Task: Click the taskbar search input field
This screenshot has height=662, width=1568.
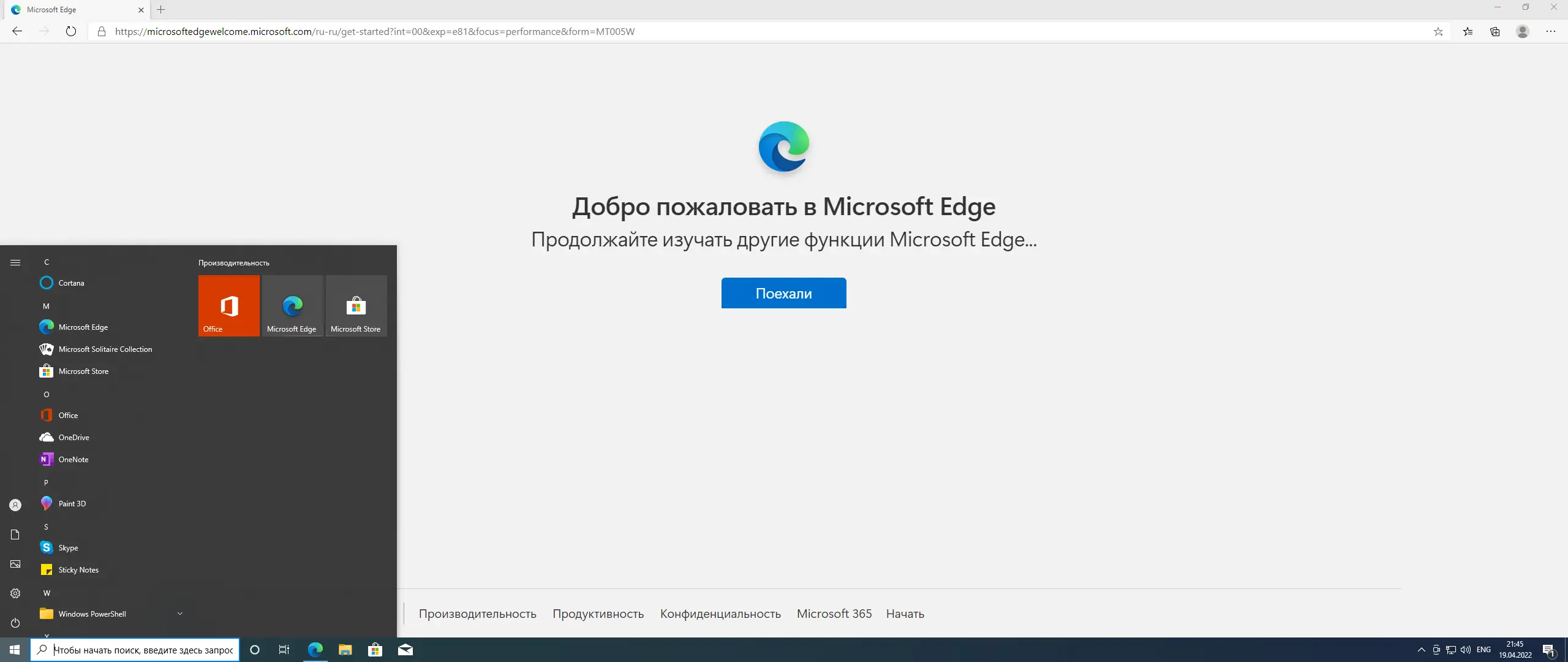Action: tap(143, 650)
